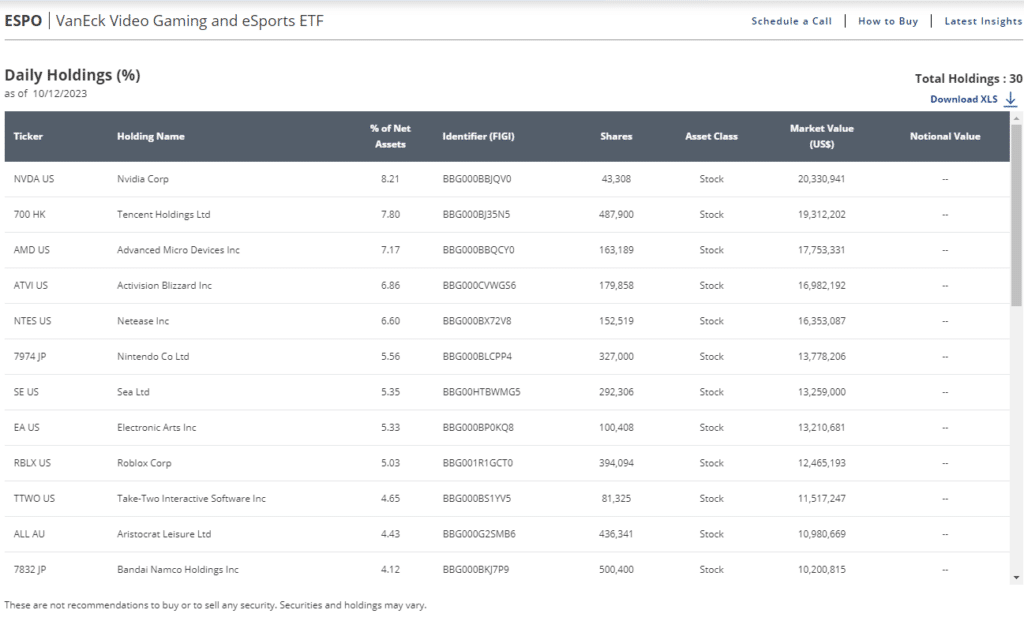Select the RBLX US ticker cell
1024x621 pixels.
32,463
